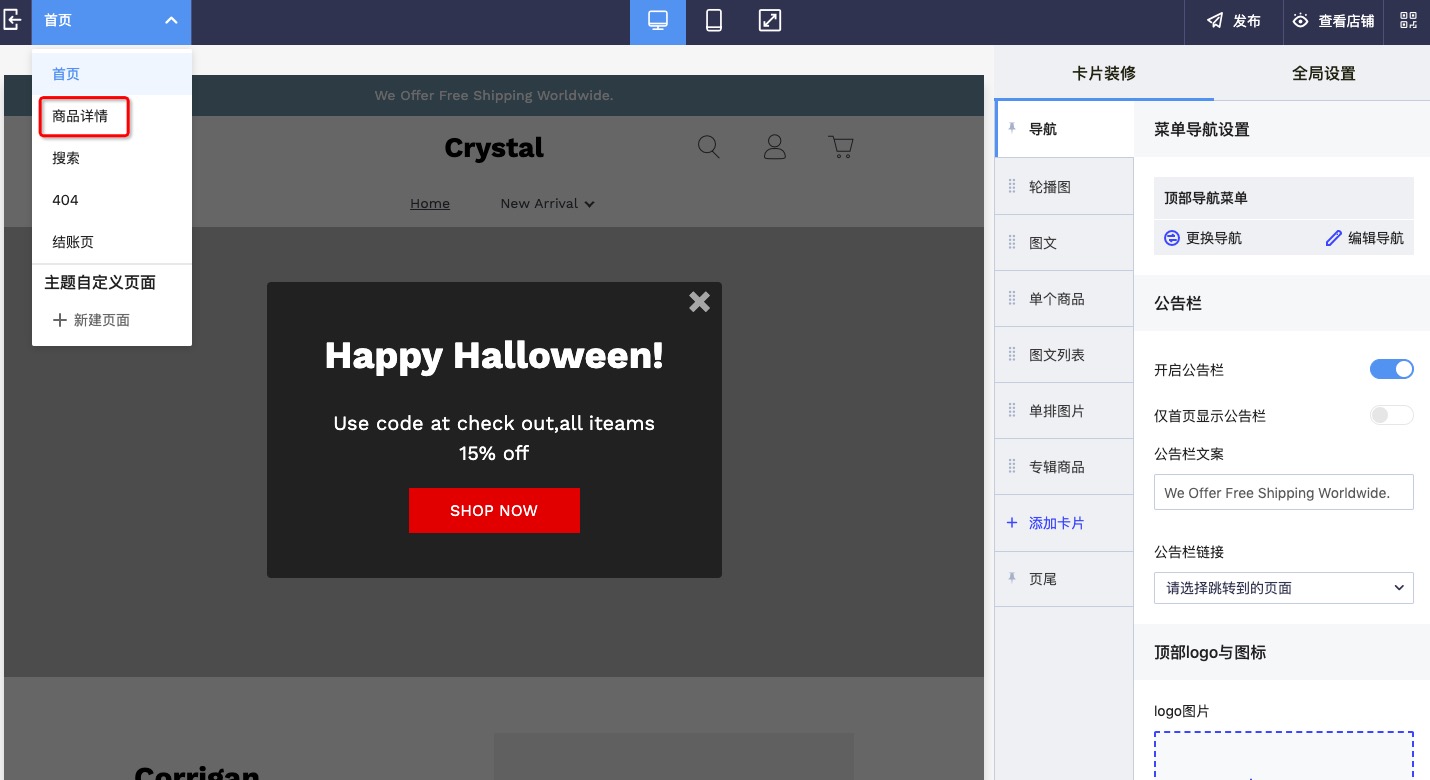Open the QR code icon
This screenshot has height=780, width=1430.
[1408, 21]
